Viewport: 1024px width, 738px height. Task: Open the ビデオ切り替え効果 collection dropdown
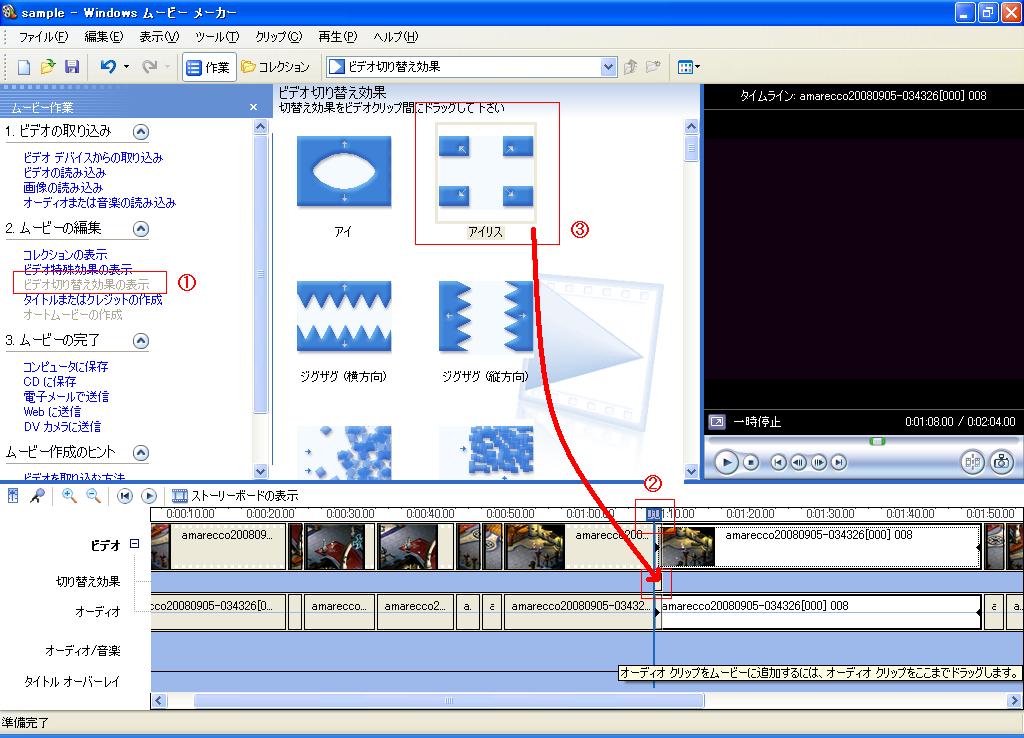608,67
